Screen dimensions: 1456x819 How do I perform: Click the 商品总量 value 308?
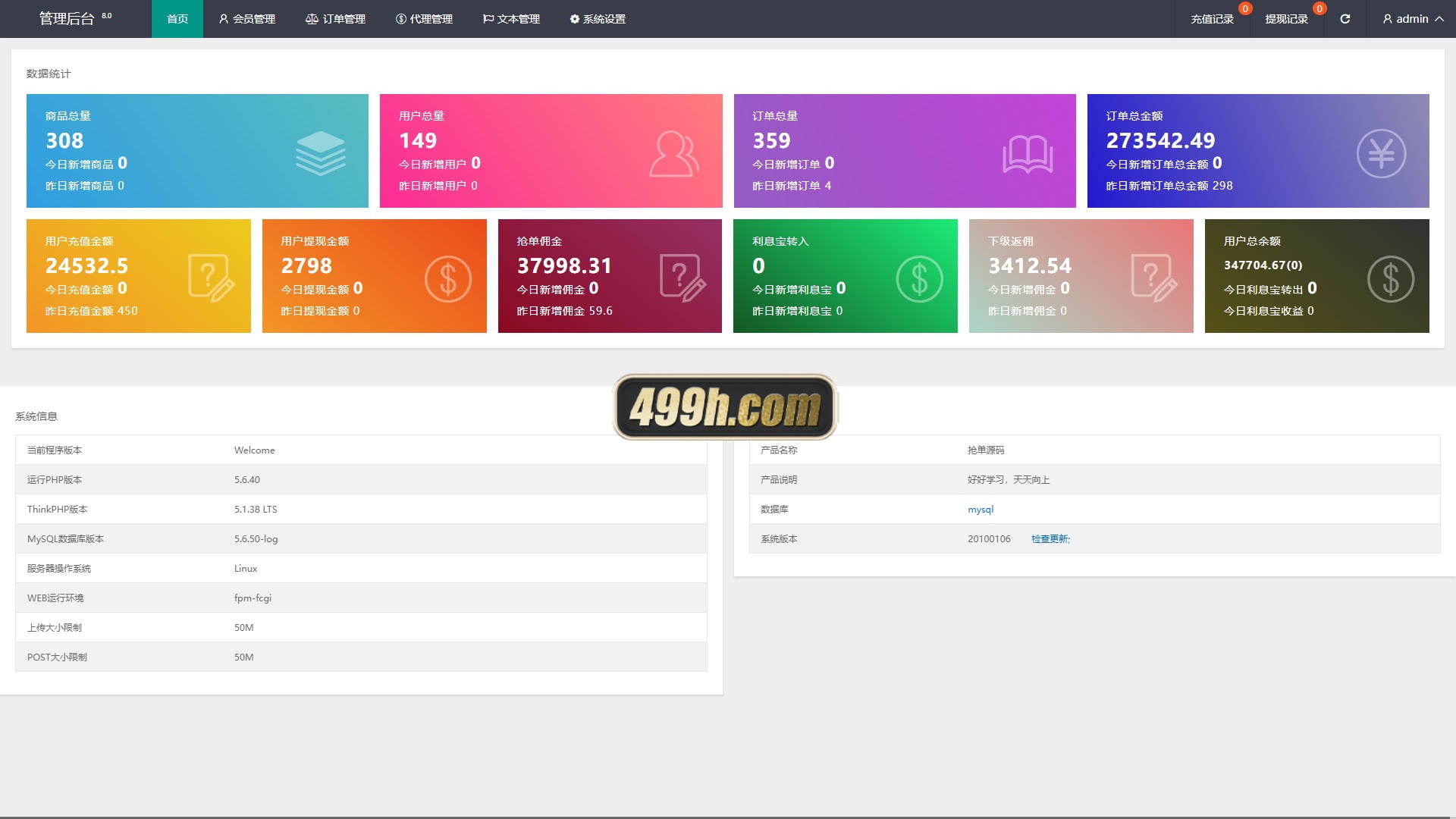point(64,141)
